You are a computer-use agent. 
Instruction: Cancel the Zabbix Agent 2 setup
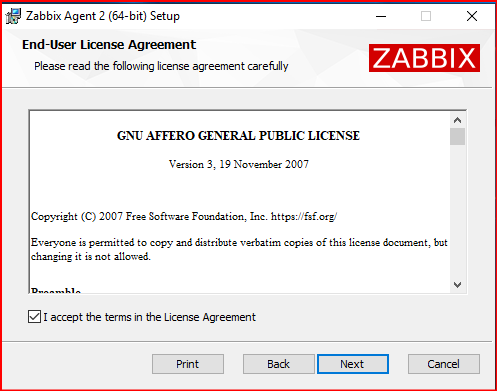pyautogui.click(x=444, y=364)
